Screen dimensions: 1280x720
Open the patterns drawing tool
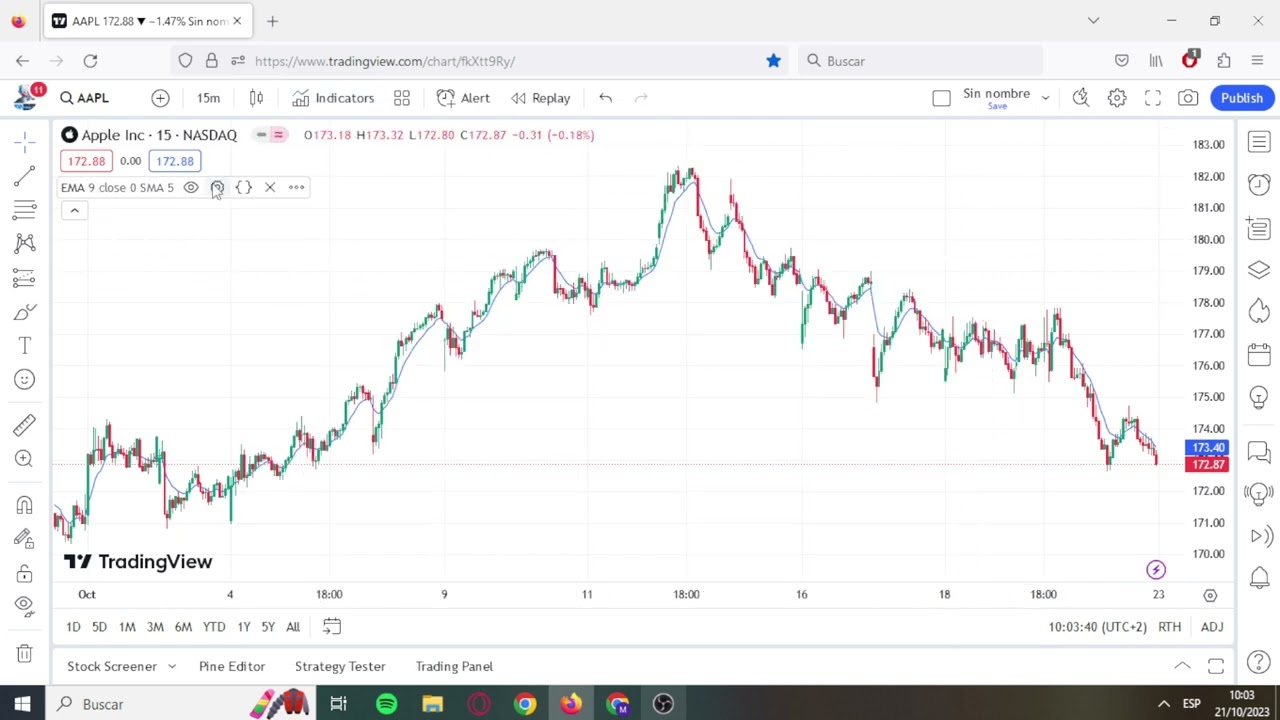click(x=24, y=243)
